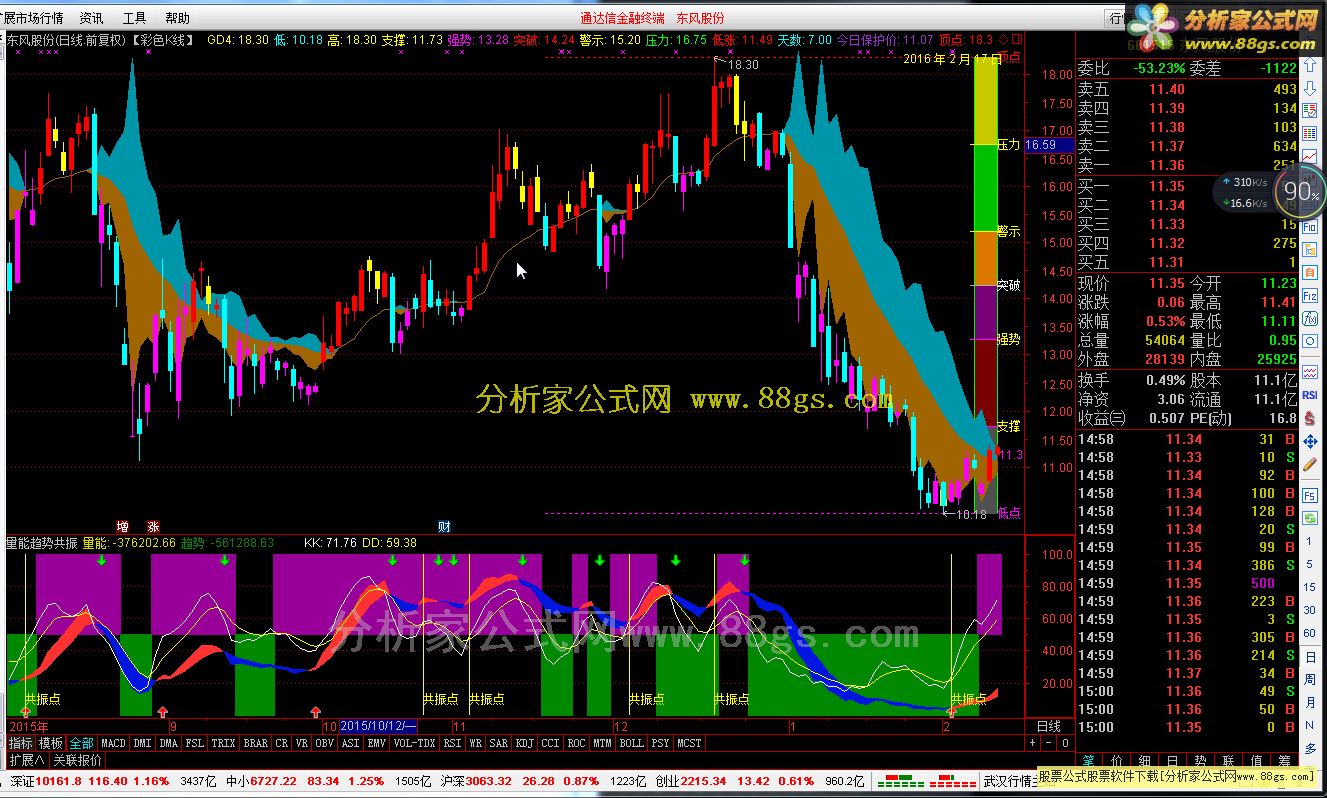This screenshot has width=1327, height=798.
Task: Switch to weekly 周 period
Action: coord(1309,680)
